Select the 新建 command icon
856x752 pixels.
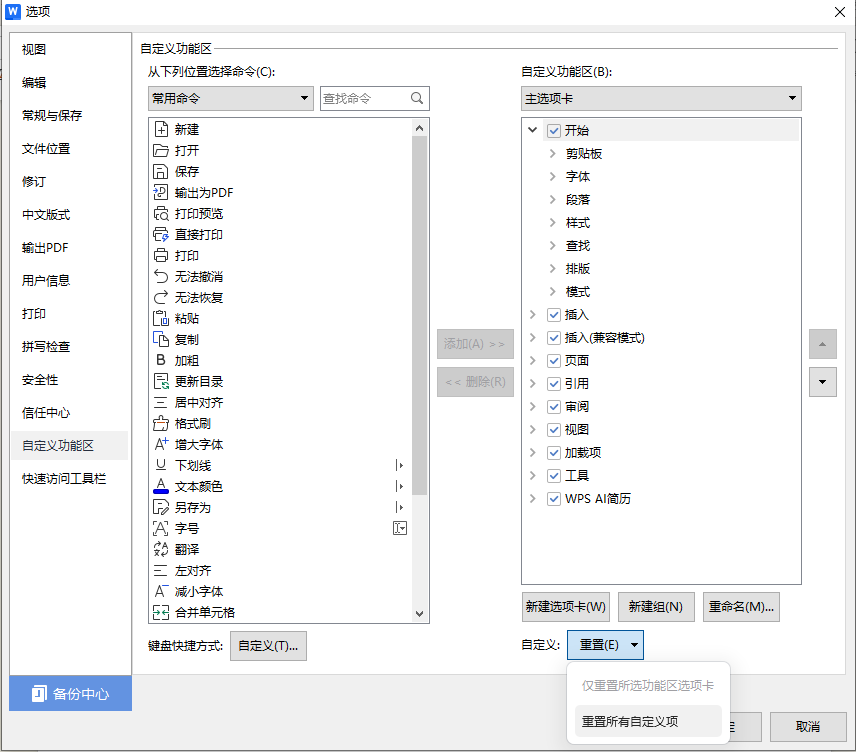tap(161, 129)
